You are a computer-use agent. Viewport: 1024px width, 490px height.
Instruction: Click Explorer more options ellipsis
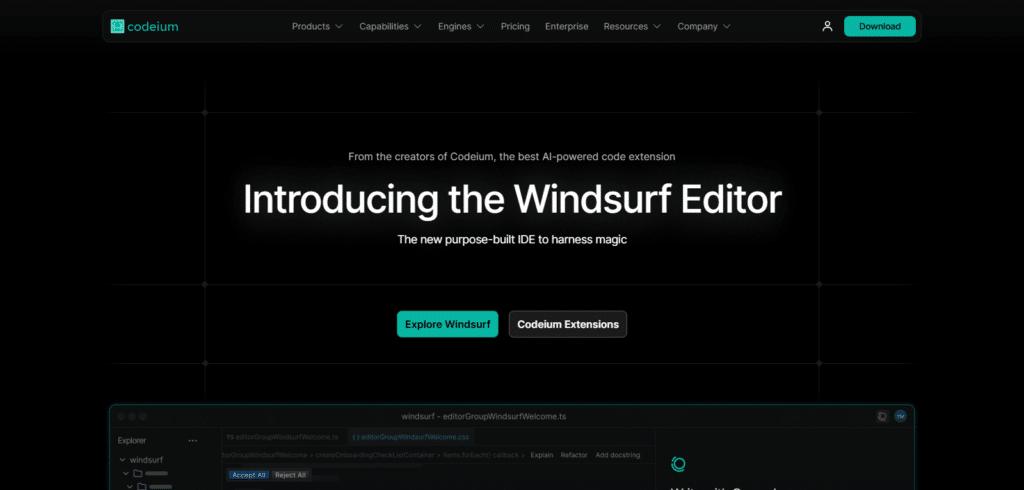193,440
